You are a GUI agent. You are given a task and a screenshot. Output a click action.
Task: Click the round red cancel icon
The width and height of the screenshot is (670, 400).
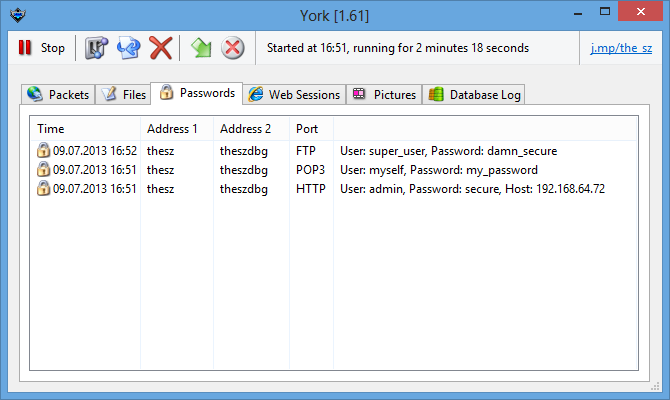[x=233, y=48]
